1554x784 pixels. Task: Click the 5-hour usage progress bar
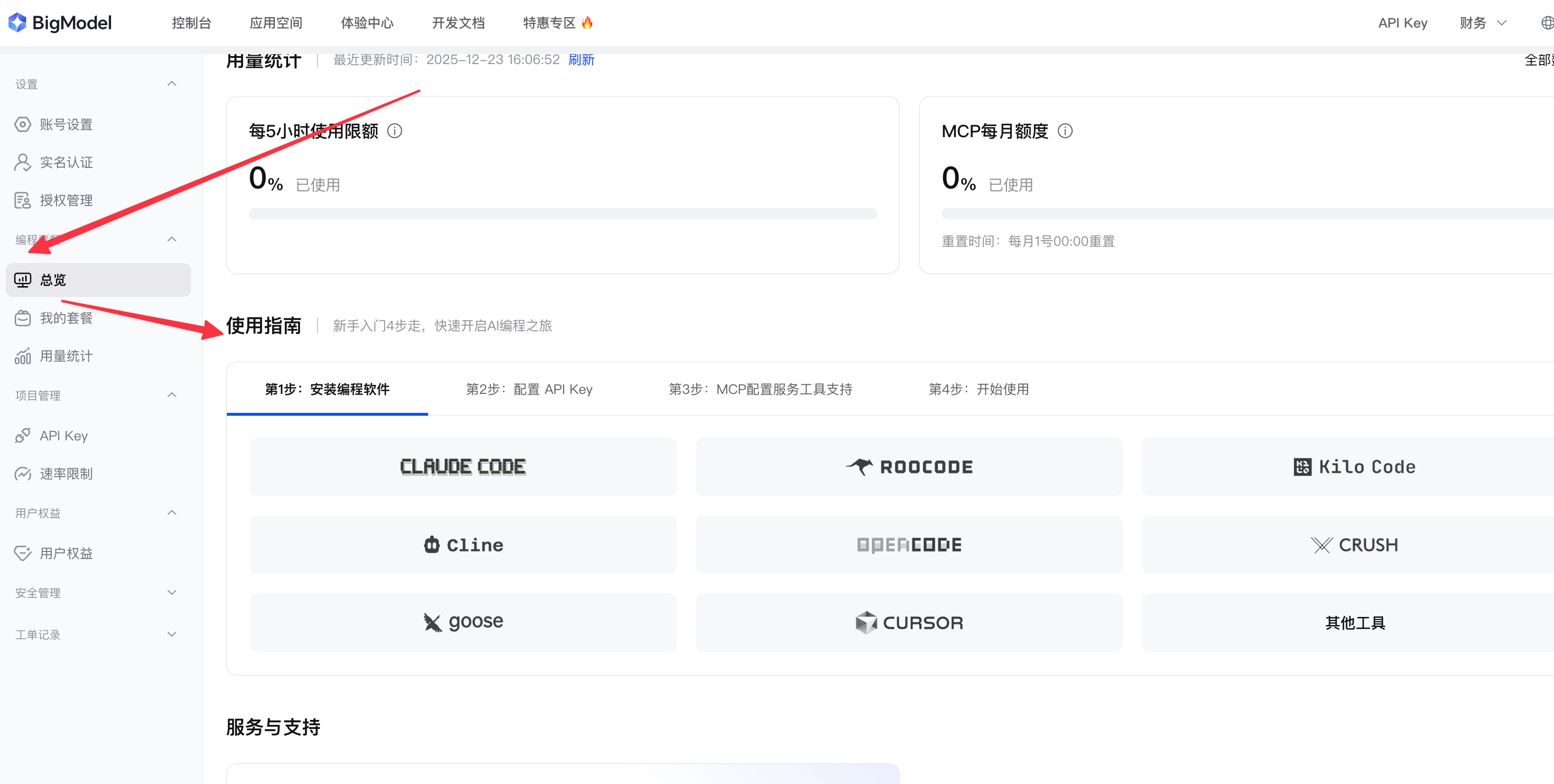pos(562,214)
